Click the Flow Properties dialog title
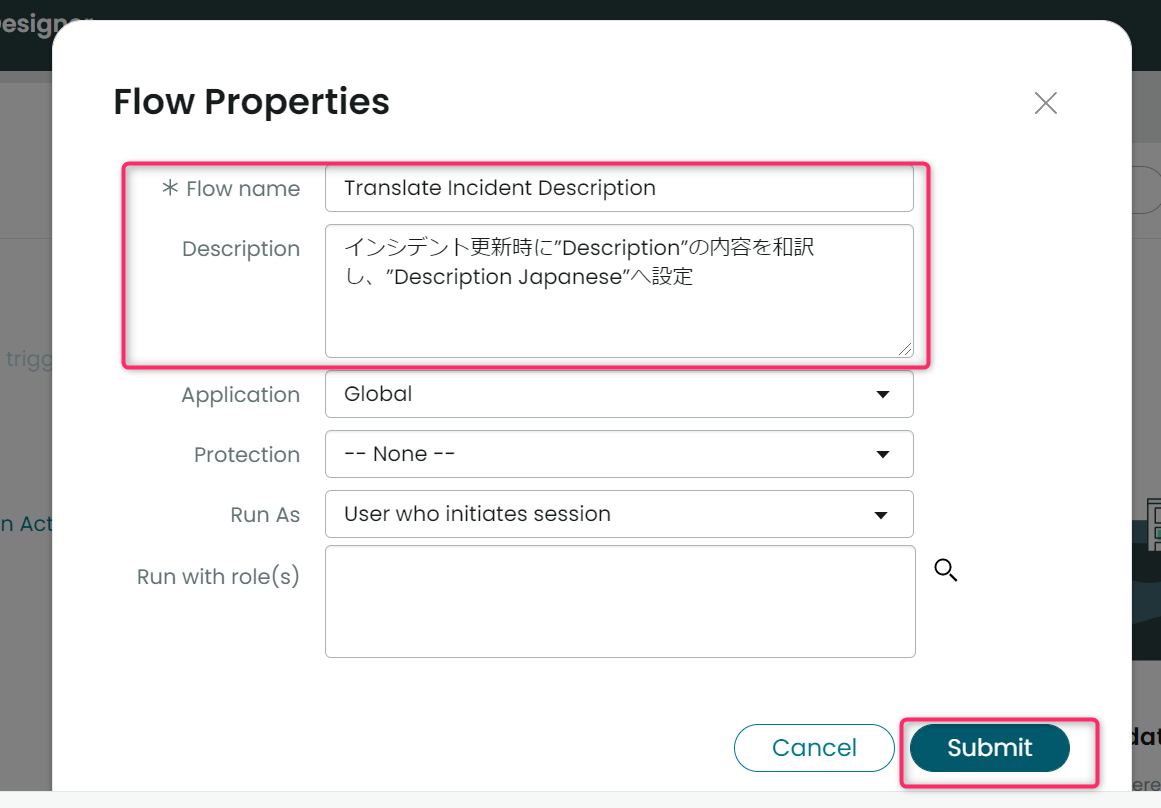The image size is (1161, 808). [250, 101]
